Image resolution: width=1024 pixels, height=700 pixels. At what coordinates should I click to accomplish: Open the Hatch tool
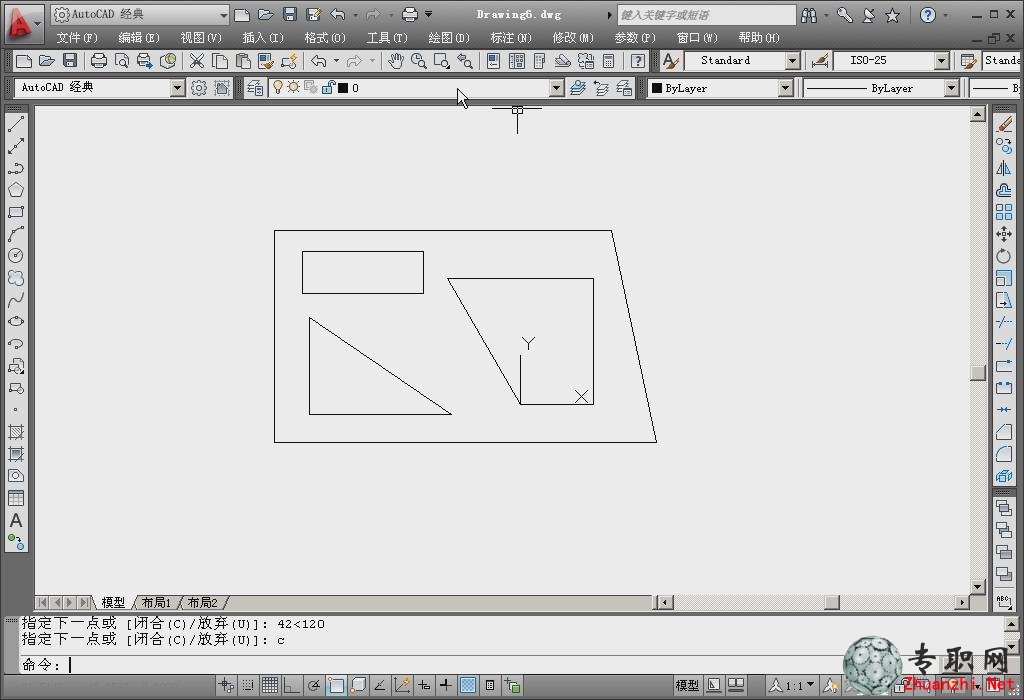pos(16,432)
